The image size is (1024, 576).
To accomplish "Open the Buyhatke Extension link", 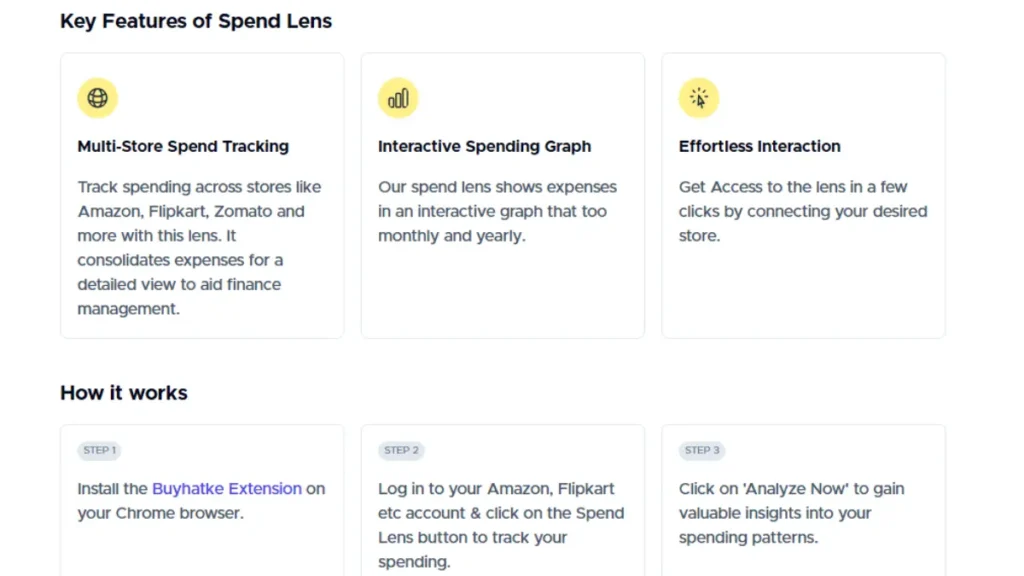I will (x=226, y=488).
